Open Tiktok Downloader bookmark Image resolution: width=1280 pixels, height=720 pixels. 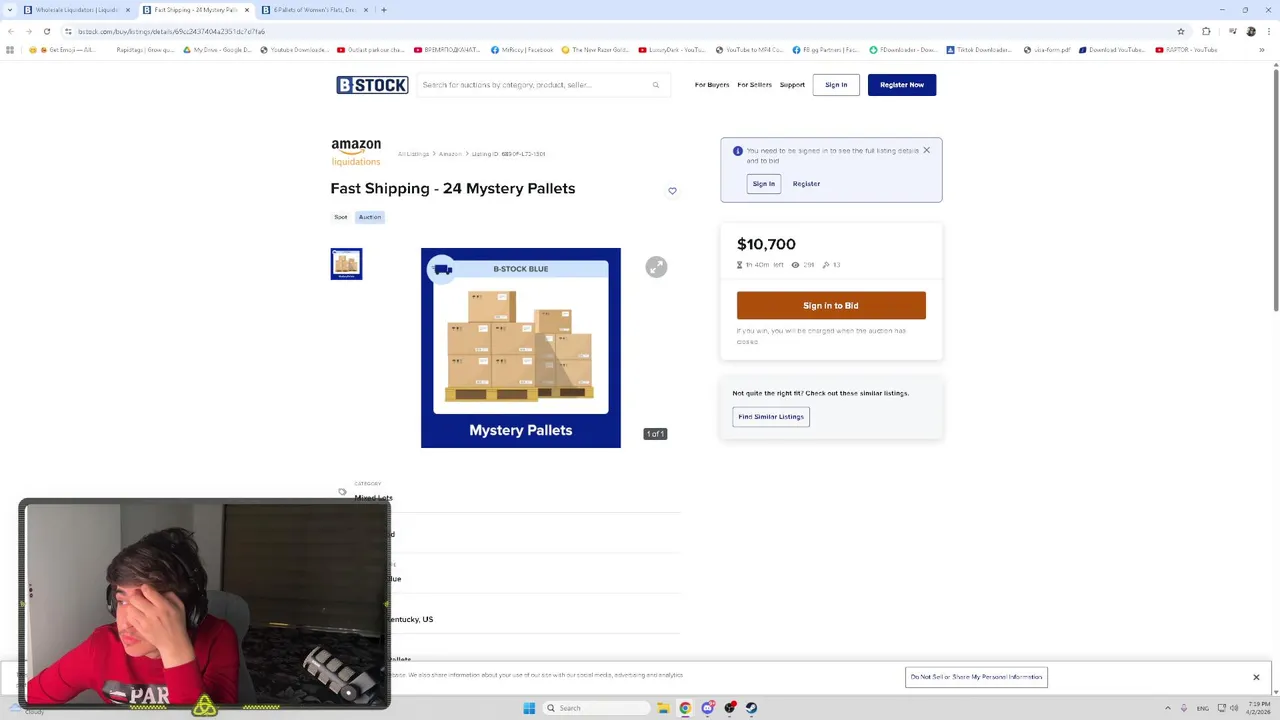[x=979, y=50]
